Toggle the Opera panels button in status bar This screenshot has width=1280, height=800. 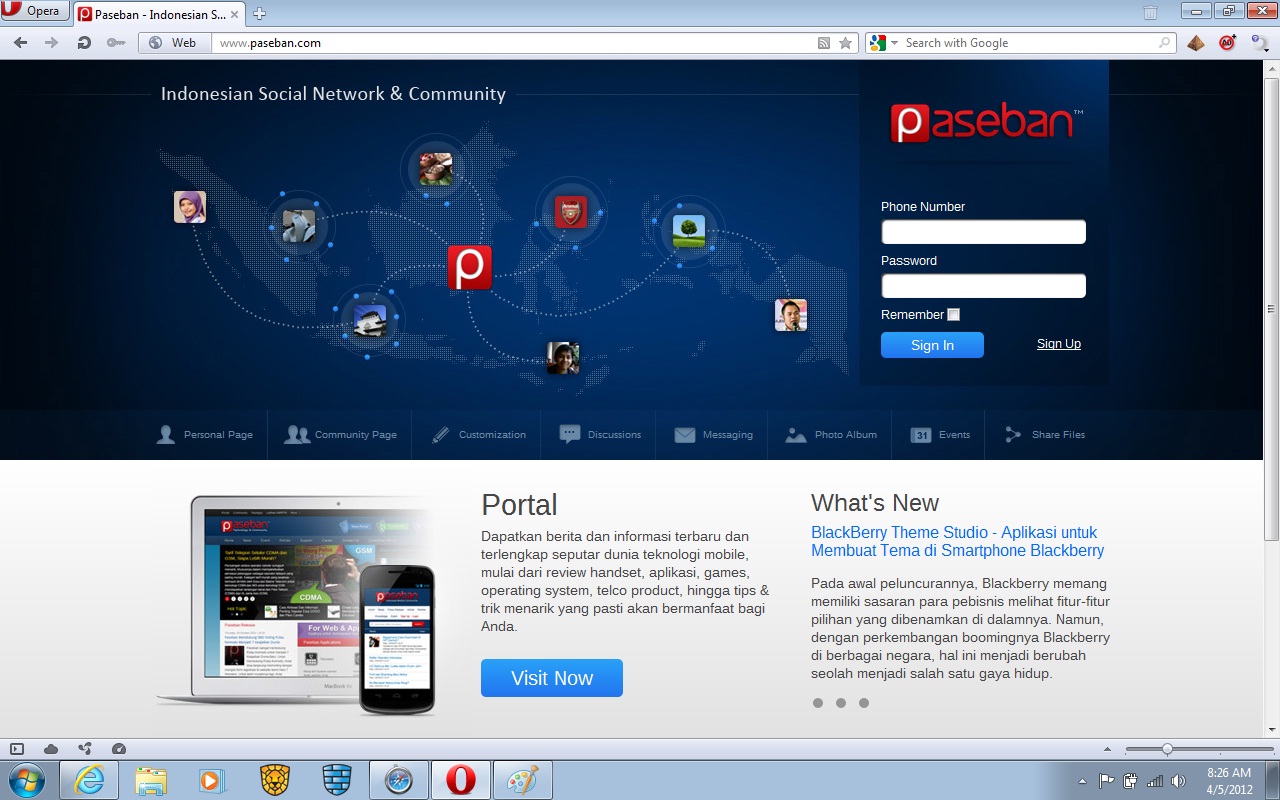(16, 749)
